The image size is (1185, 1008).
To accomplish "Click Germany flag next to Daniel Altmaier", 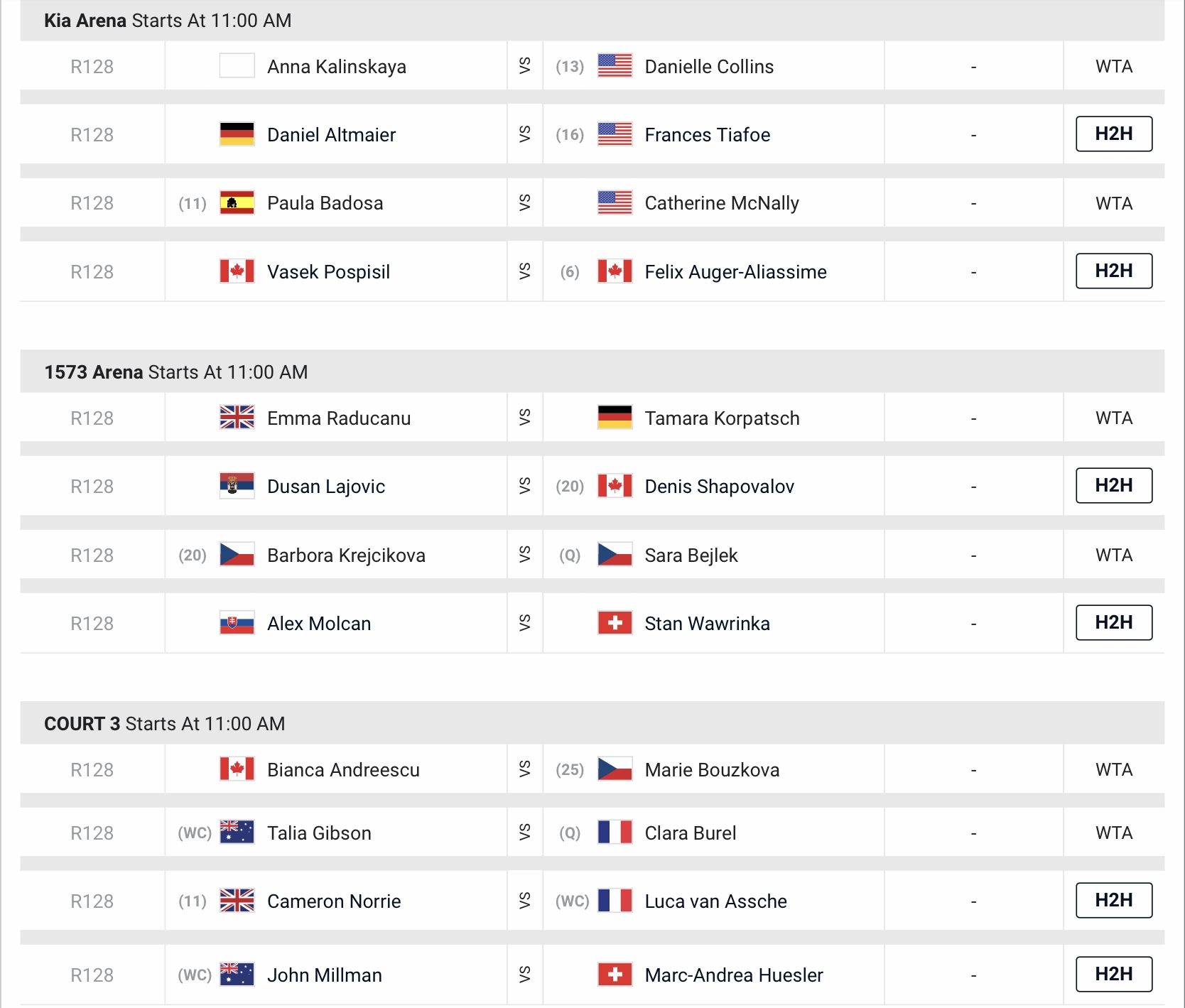I will click(x=237, y=134).
